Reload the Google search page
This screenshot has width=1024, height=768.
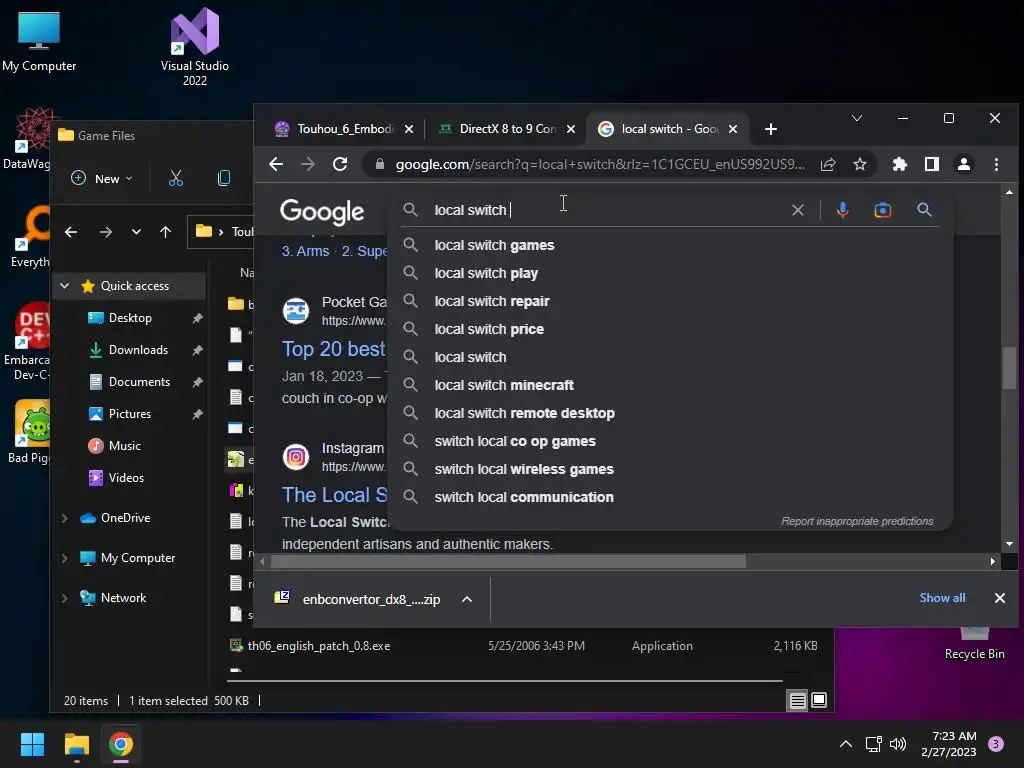pyautogui.click(x=340, y=165)
